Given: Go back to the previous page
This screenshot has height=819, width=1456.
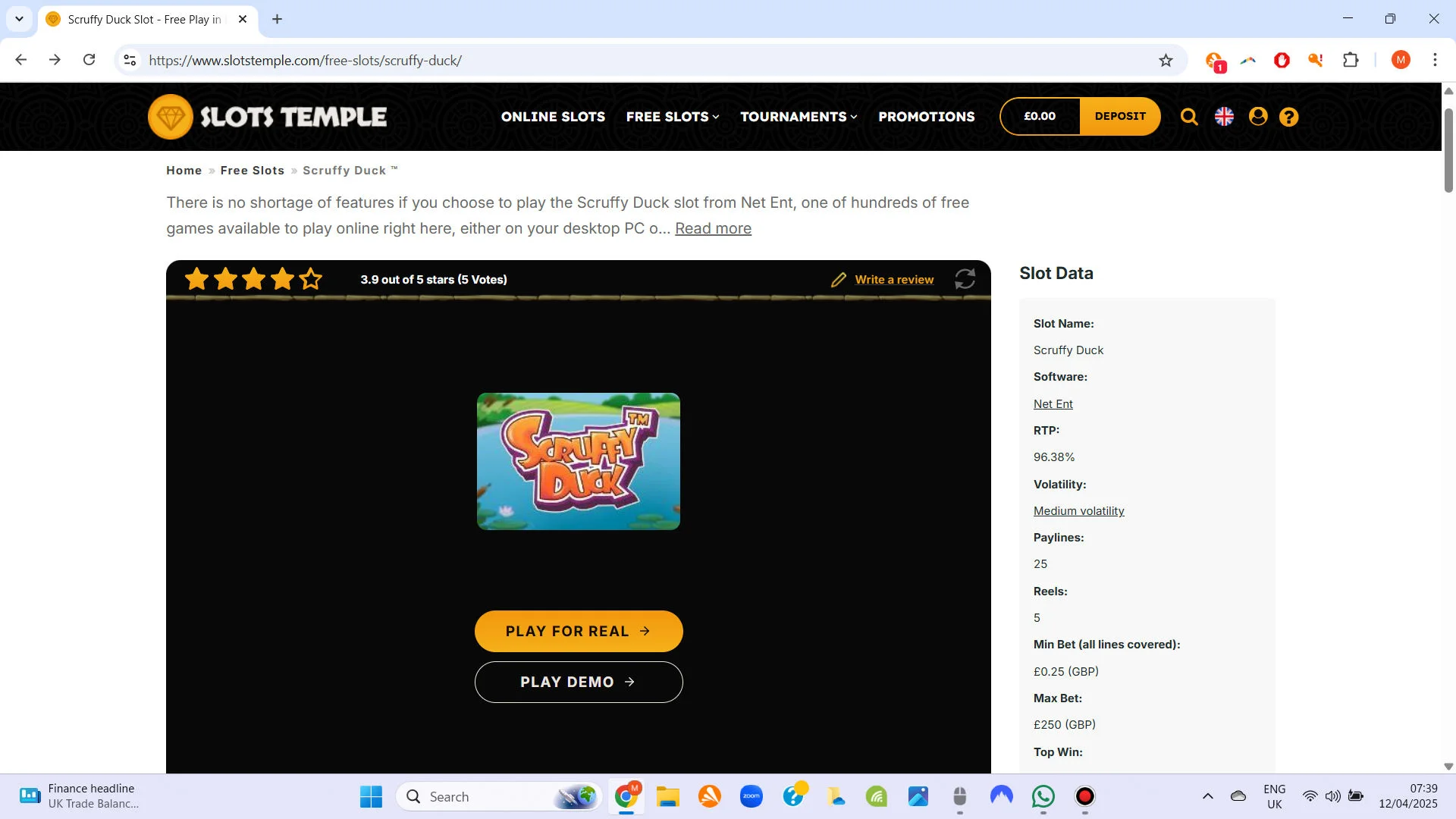Looking at the screenshot, I should 20,60.
